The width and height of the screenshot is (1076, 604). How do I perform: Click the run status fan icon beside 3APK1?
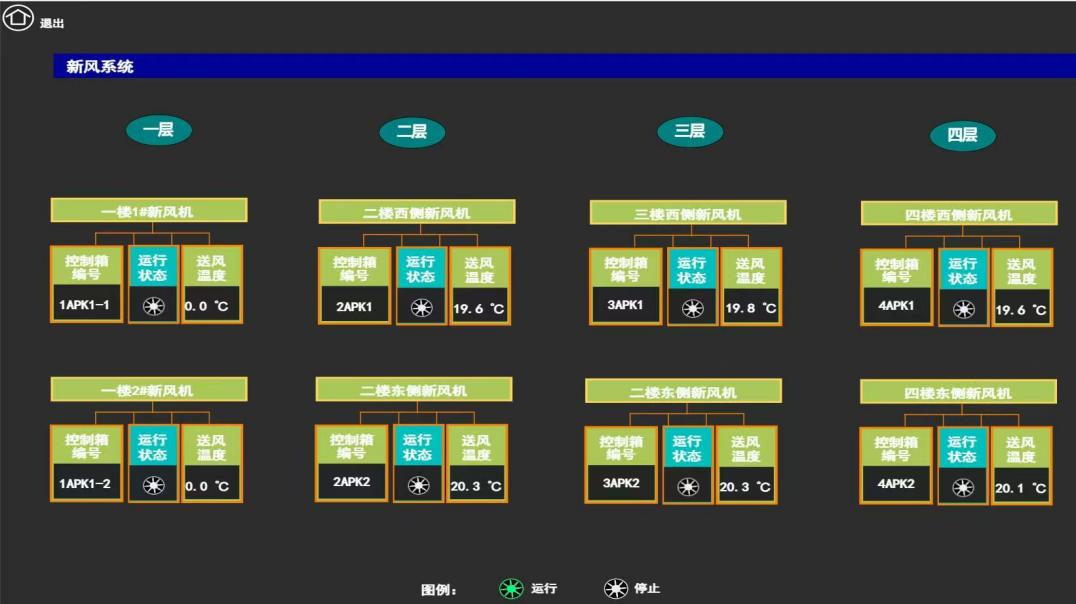692,309
